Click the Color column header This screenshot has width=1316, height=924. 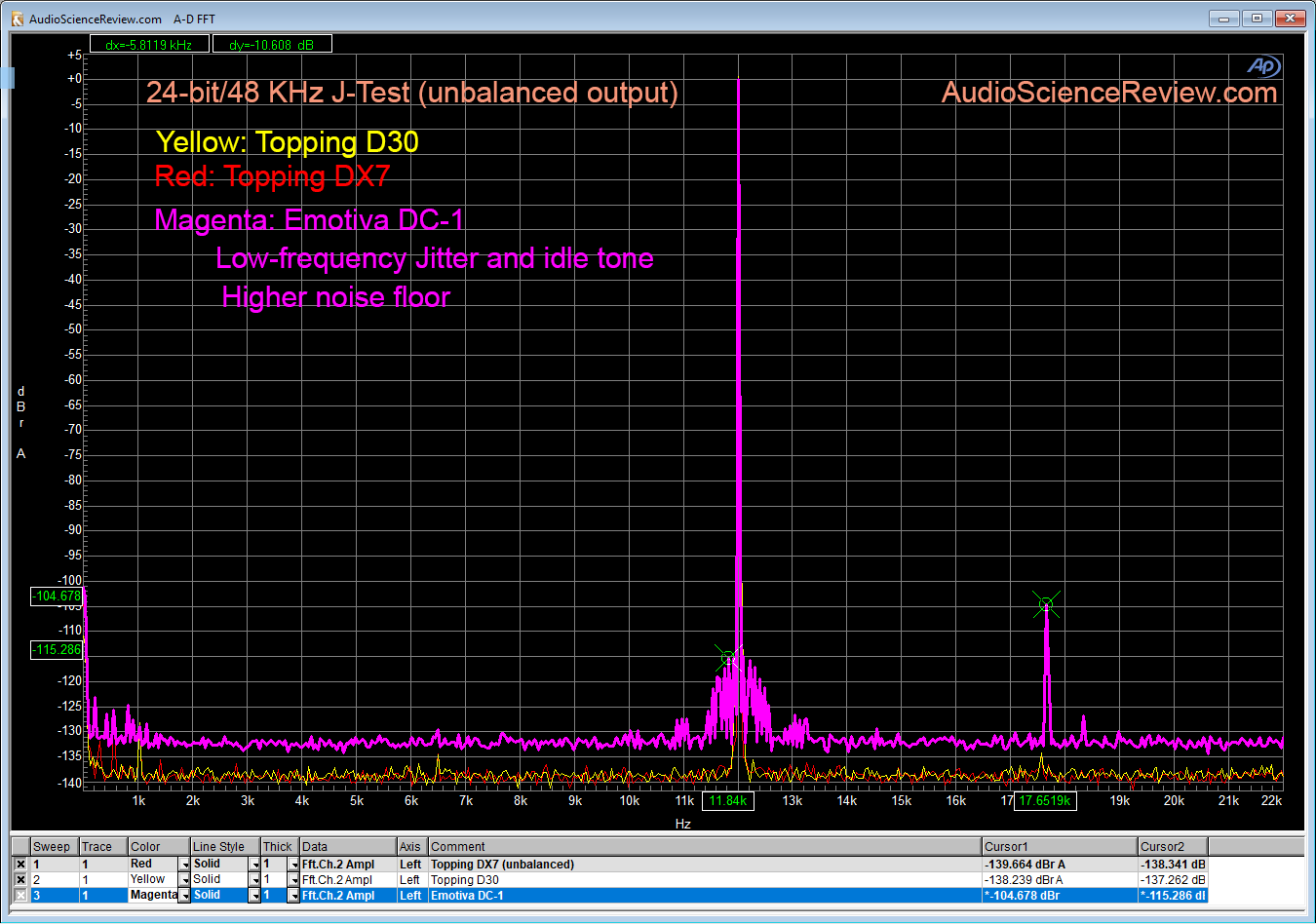click(x=159, y=847)
